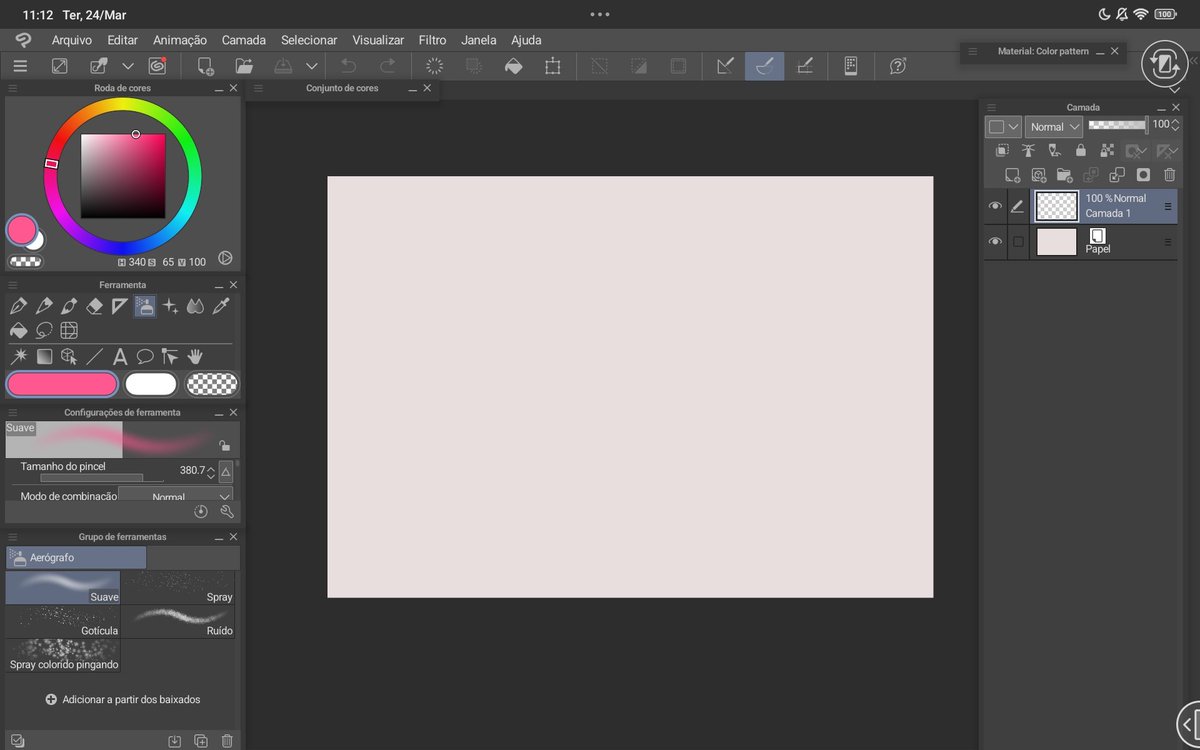This screenshot has height=750, width=1200.
Task: Toggle Lock layer in Camada panel
Action: pyautogui.click(x=1080, y=150)
